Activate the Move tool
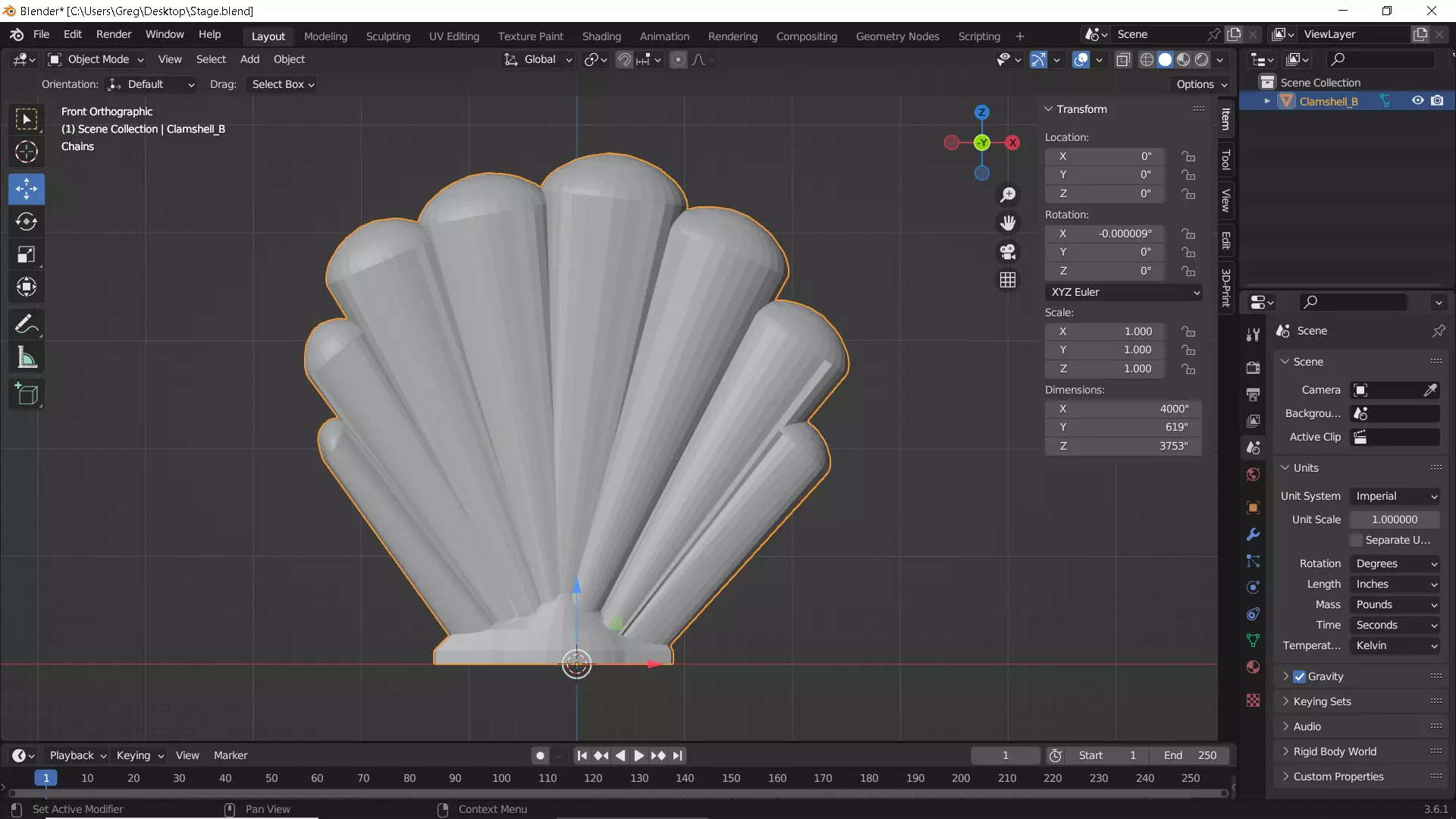 pos(27,189)
